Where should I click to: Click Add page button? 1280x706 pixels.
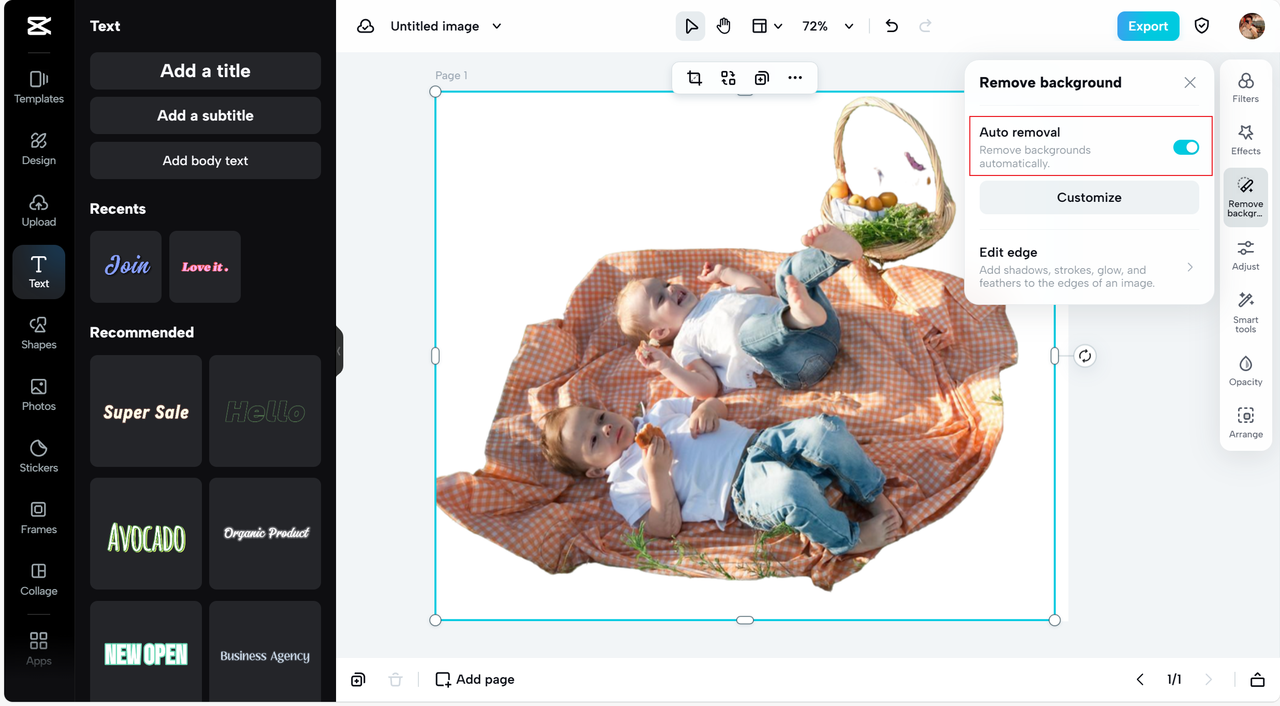[475, 680]
